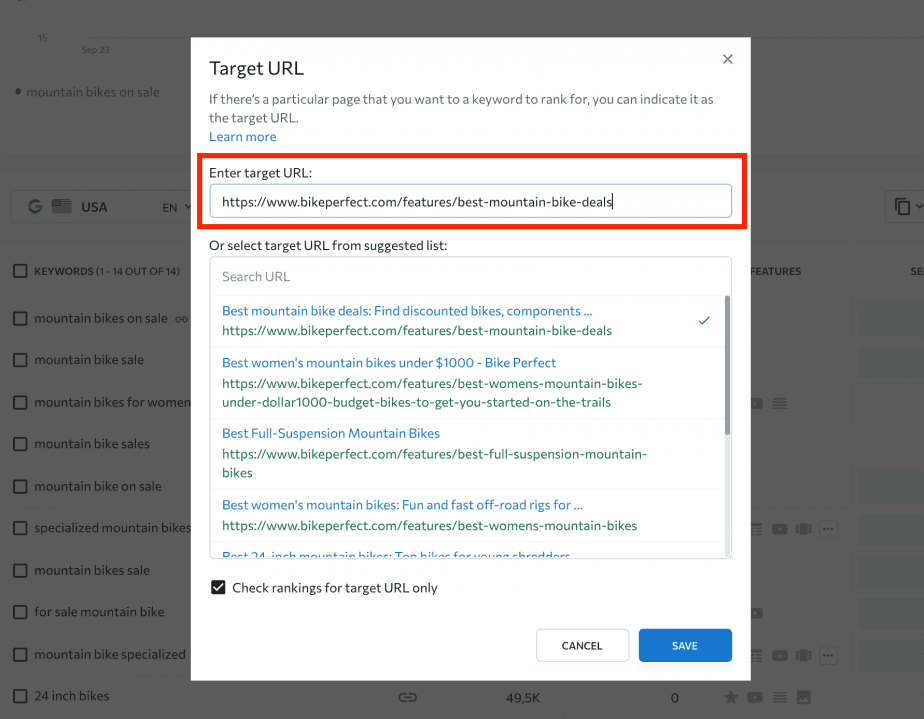The height and width of the screenshot is (719, 924).
Task: Click list feature icon in 'mountain bikes for women' row
Action: [780, 404]
